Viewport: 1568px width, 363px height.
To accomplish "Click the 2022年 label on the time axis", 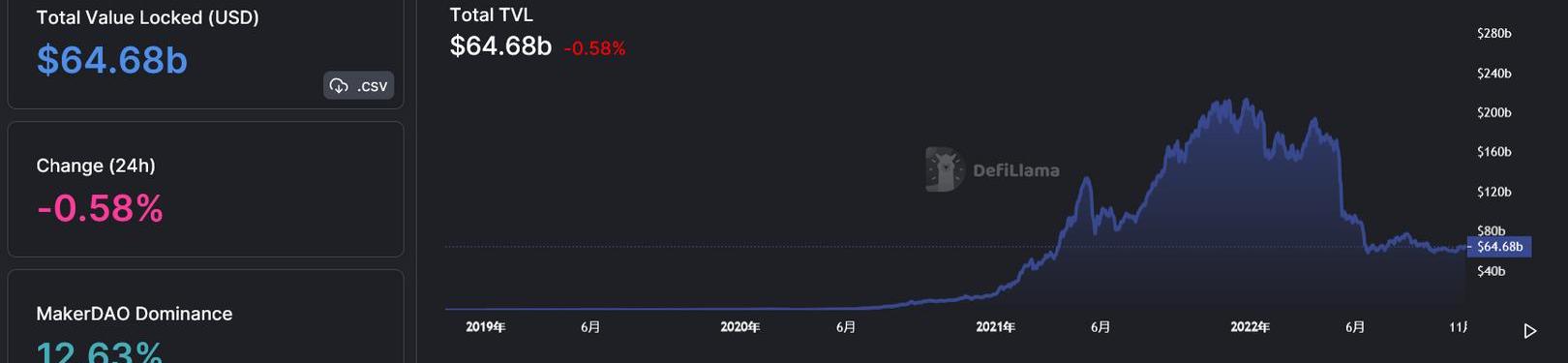I will tap(1251, 327).
